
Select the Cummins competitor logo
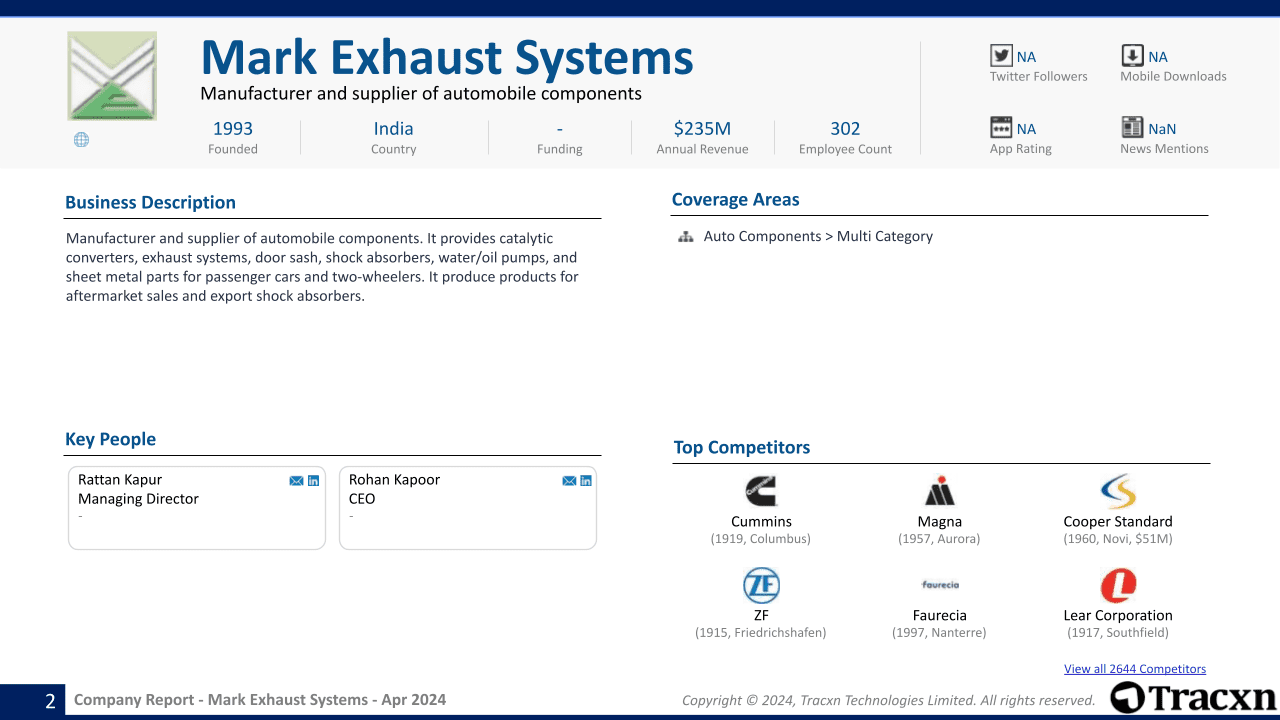761,491
